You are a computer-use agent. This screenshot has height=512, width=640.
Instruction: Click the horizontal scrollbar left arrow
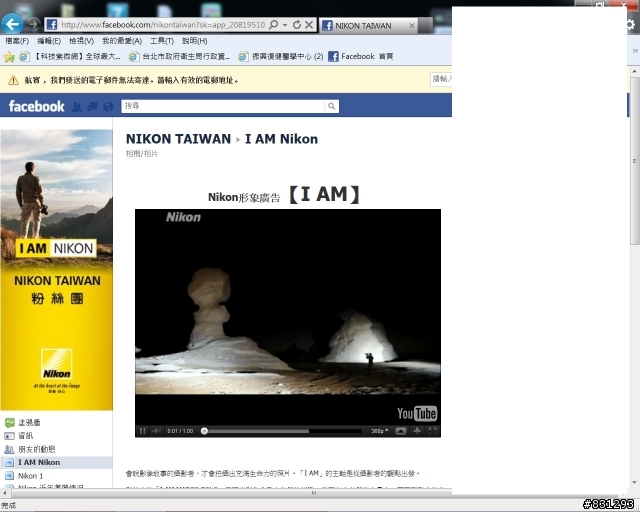4,493
